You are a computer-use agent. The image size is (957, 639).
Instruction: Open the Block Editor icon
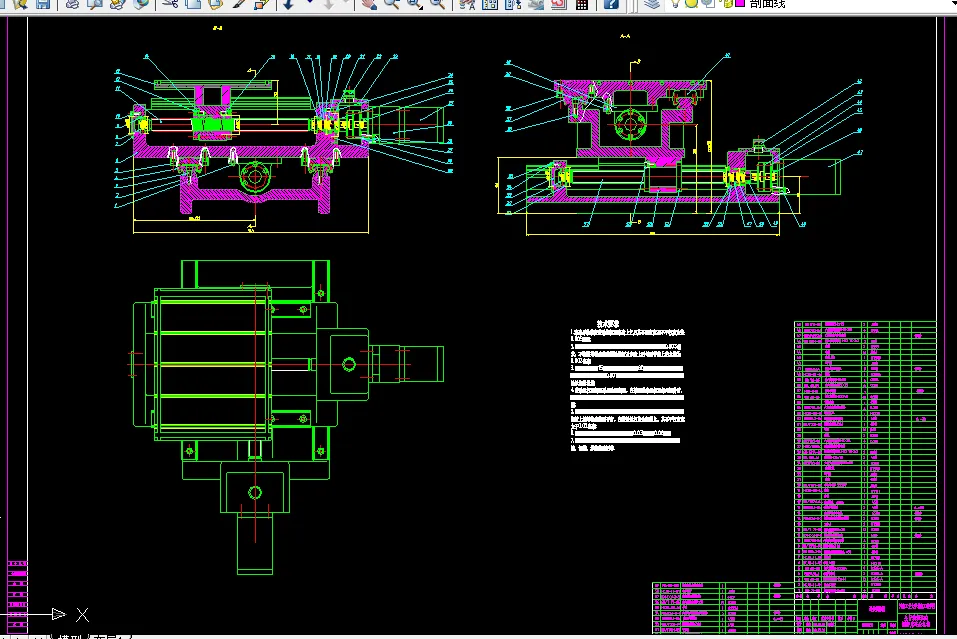[x=261, y=4]
